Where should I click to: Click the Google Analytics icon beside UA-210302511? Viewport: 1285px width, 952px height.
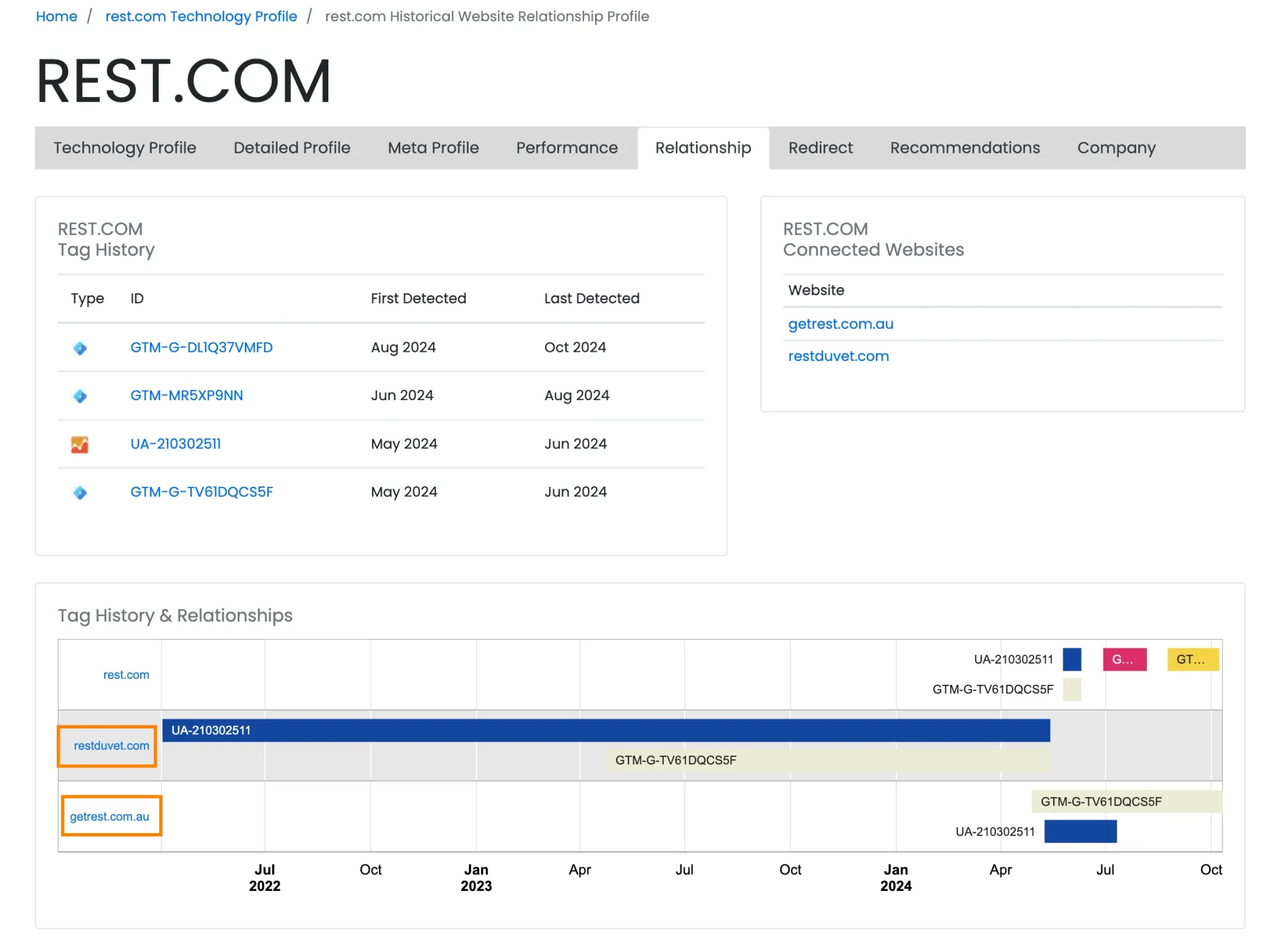80,445
